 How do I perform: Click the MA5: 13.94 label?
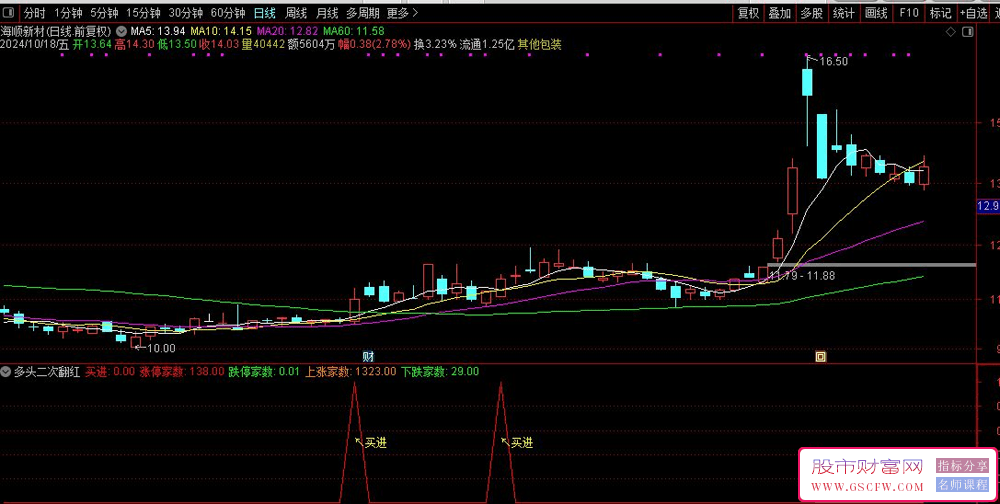pyautogui.click(x=158, y=31)
